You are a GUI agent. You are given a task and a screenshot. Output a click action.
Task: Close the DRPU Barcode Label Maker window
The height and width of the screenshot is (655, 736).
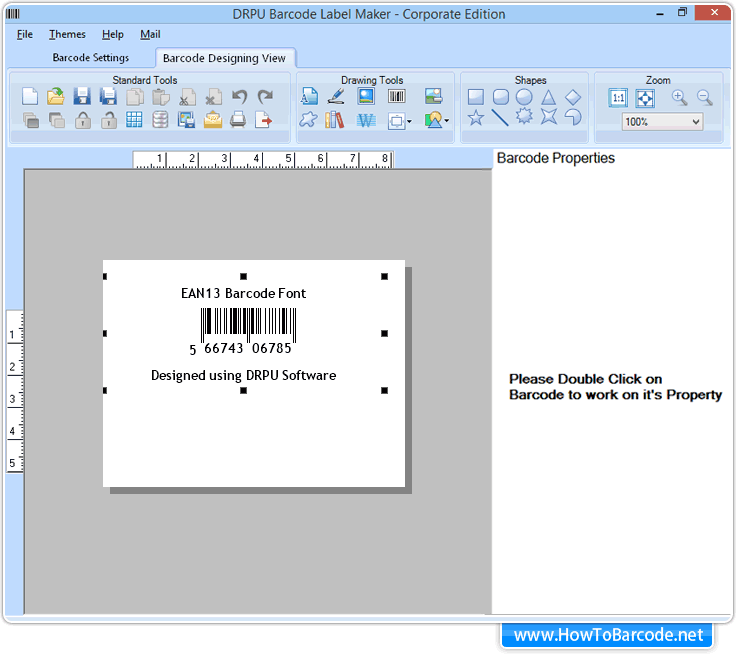(x=713, y=13)
